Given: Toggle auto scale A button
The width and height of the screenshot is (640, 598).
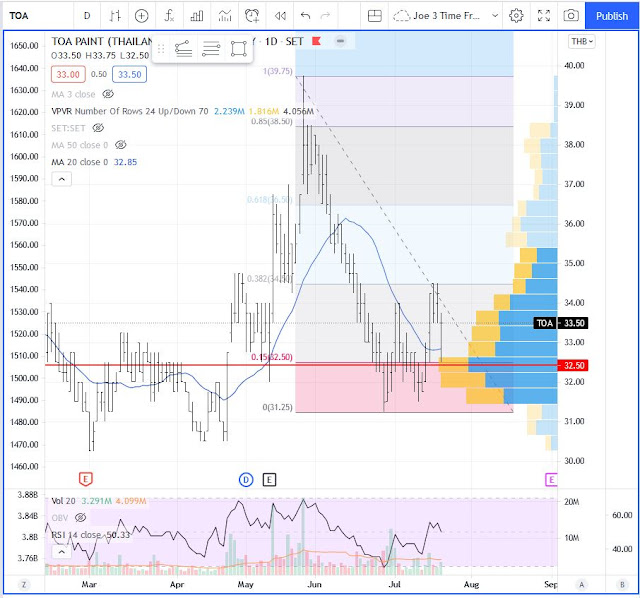Looking at the screenshot, I should 581,585.
